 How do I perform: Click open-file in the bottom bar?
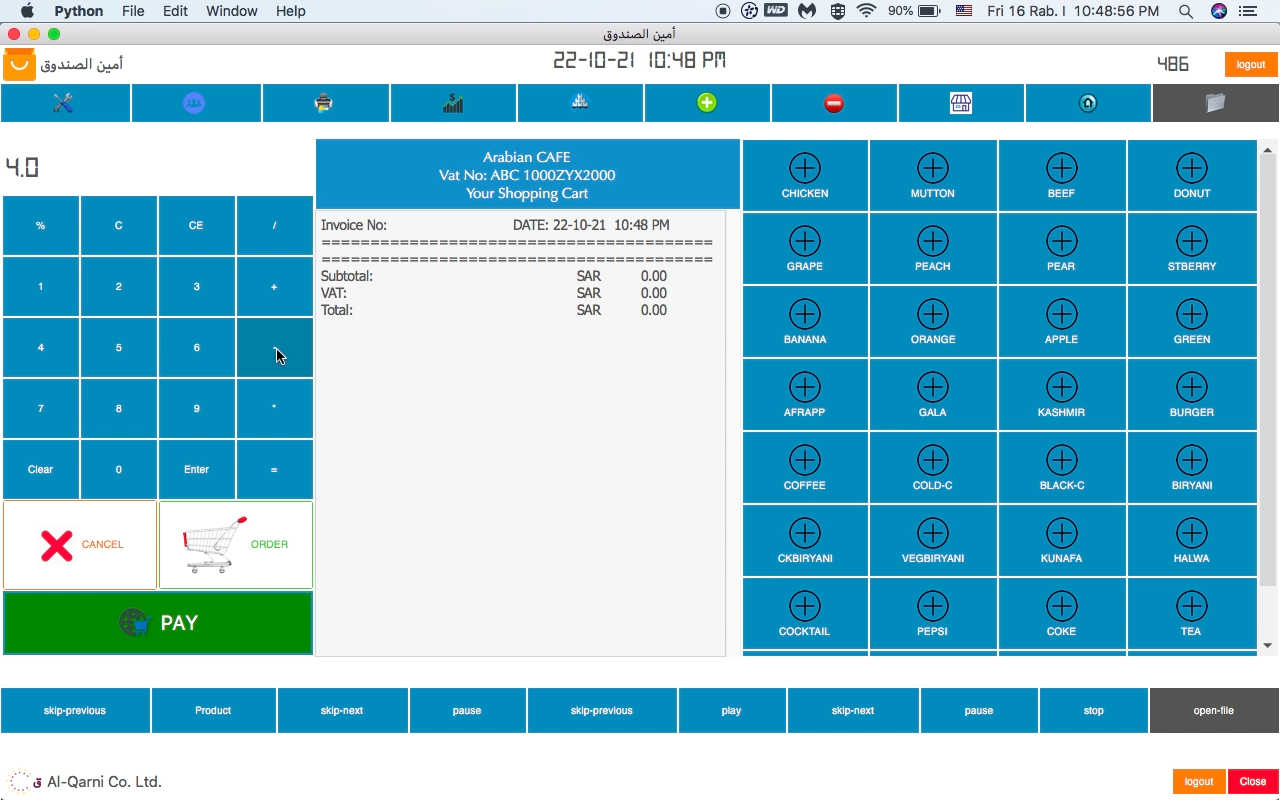click(1213, 710)
